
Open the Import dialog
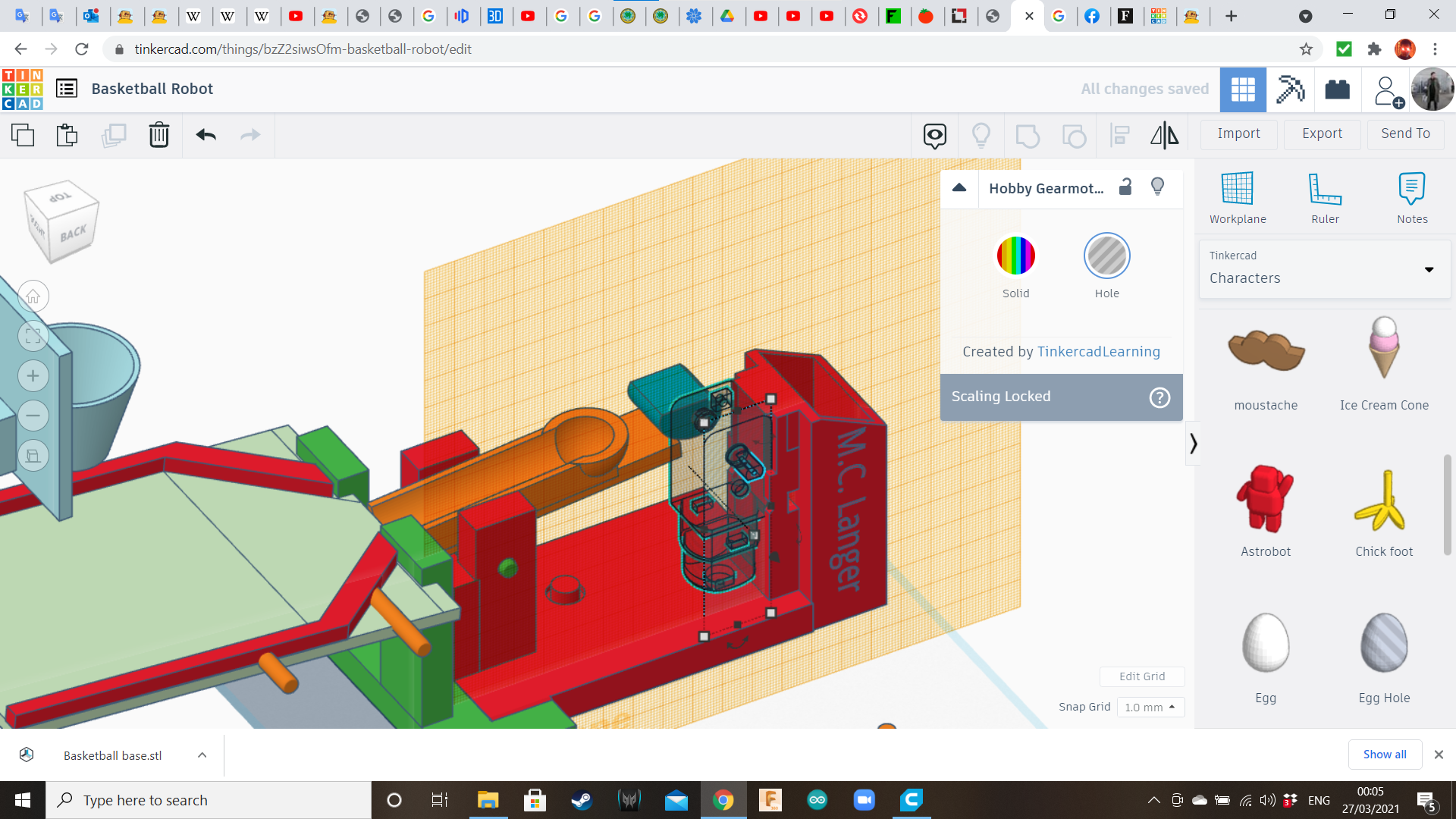[1238, 133]
